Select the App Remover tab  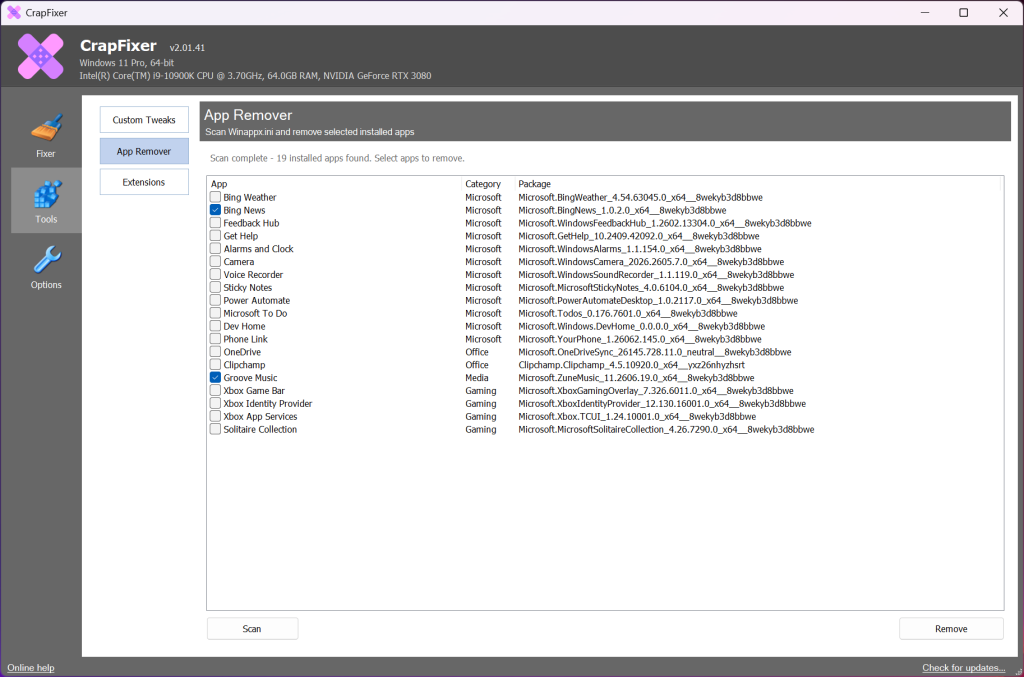(144, 151)
